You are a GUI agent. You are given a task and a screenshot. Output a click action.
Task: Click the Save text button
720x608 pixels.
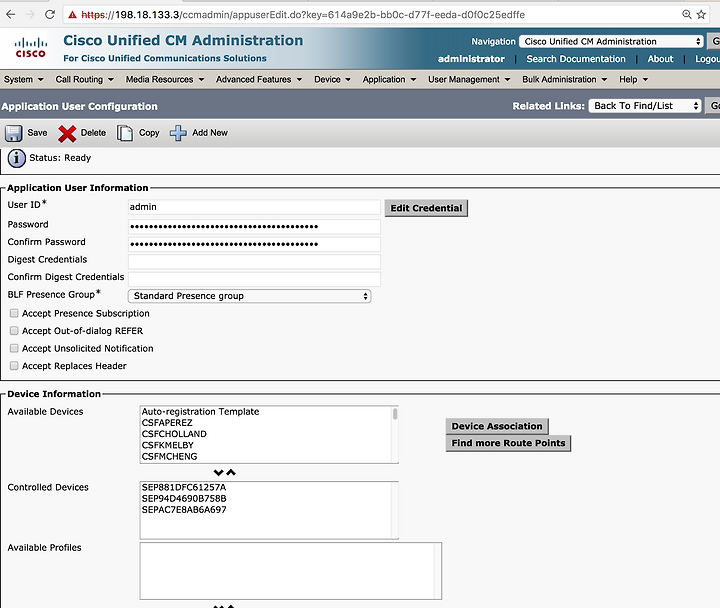pyautogui.click(x=37, y=133)
